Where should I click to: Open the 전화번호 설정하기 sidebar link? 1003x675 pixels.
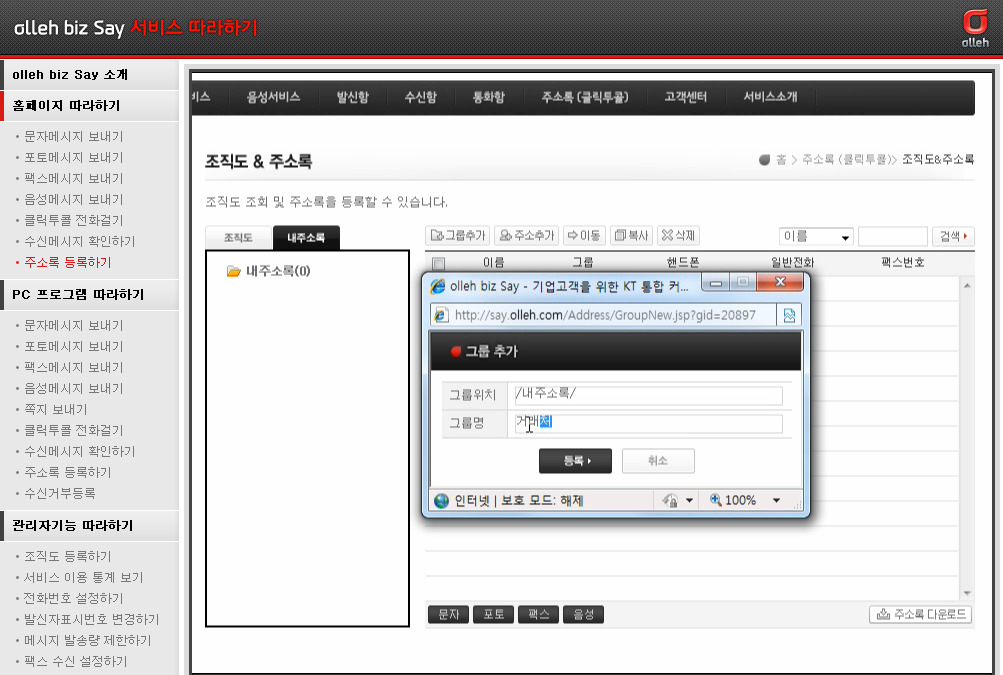click(x=74, y=599)
